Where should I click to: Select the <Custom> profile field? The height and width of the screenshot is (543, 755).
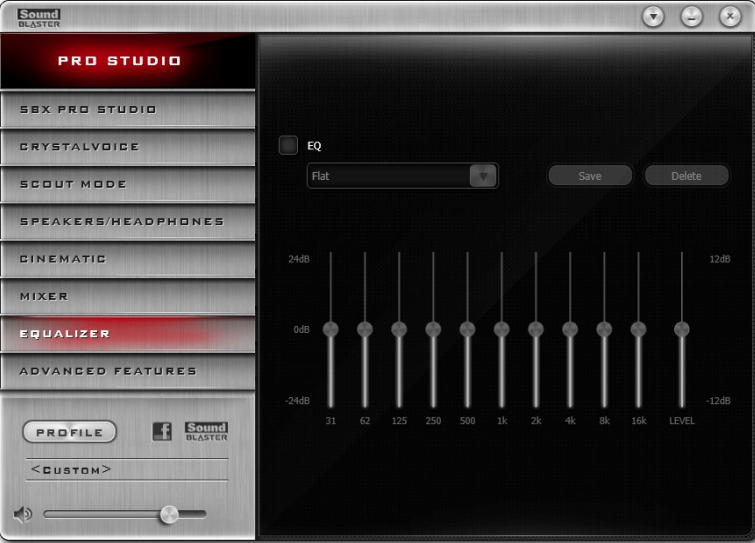(x=127, y=469)
